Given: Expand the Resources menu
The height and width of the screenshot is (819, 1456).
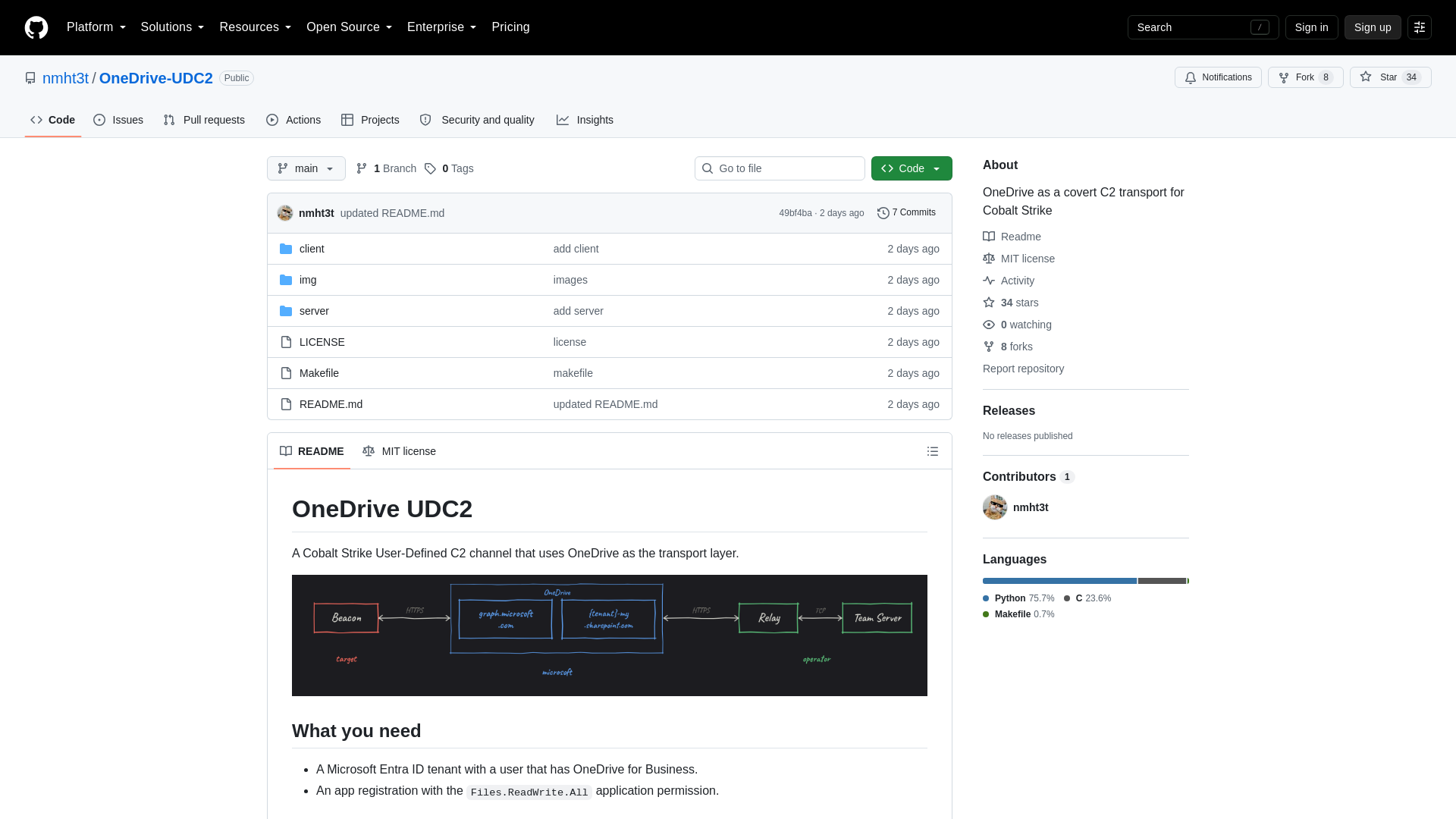Looking at the screenshot, I should (x=255, y=27).
